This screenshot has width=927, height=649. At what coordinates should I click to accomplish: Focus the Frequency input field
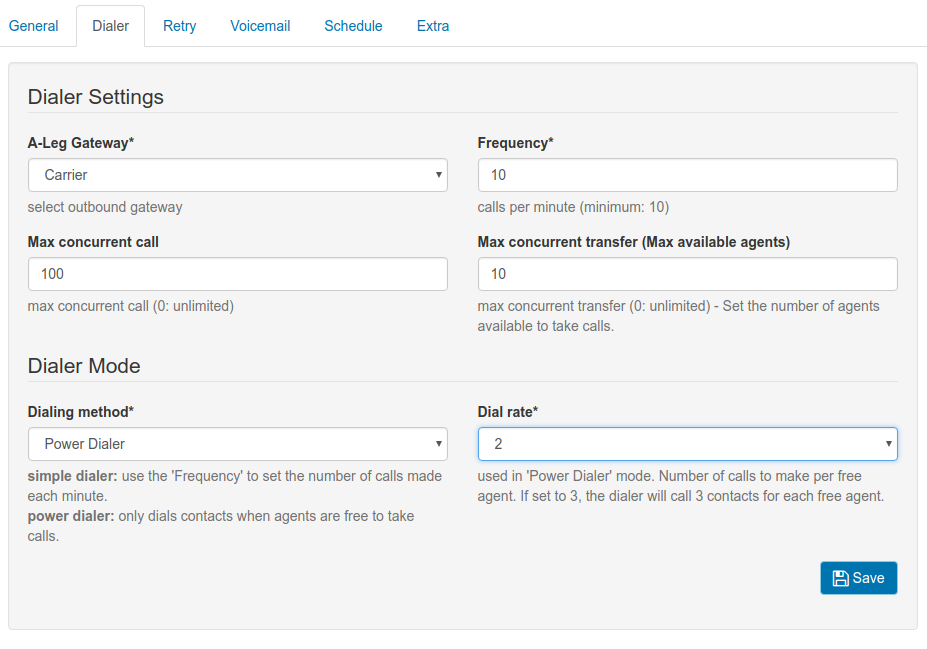pos(688,175)
